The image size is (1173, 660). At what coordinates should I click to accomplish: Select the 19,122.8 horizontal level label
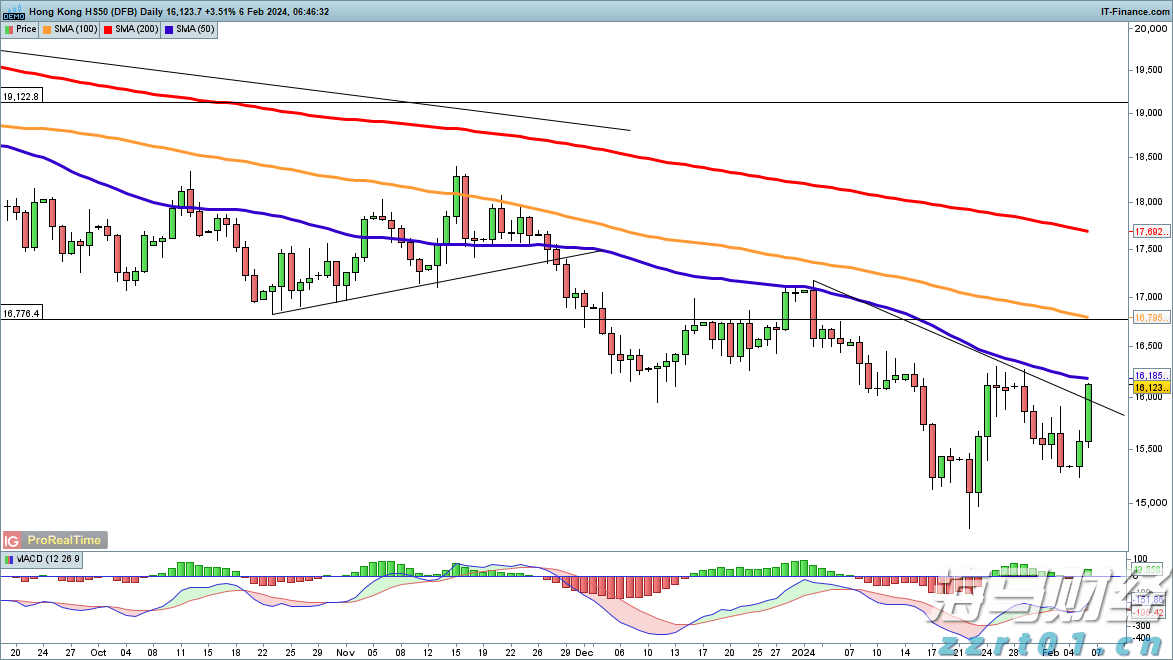point(21,97)
